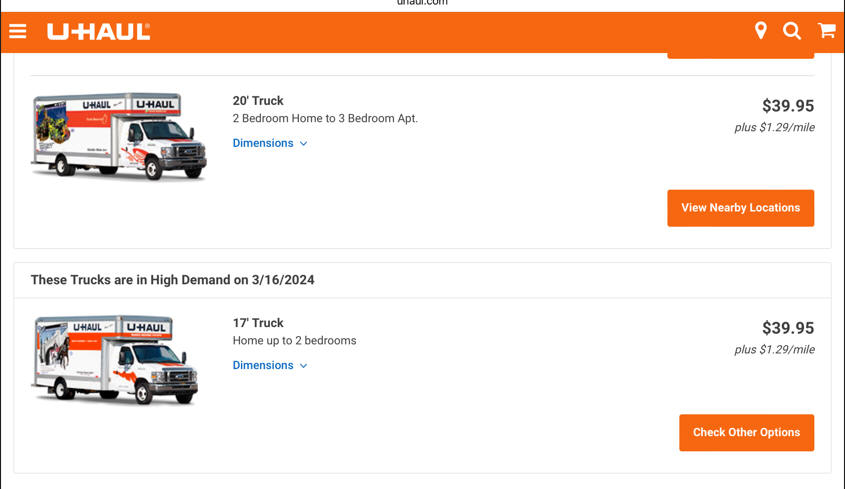Open the location finder pin icon
845x489 pixels.
[760, 31]
